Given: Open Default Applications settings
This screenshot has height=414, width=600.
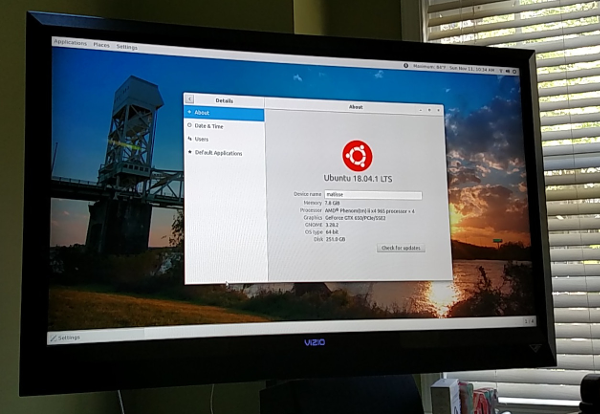Looking at the screenshot, I should tap(220, 153).
